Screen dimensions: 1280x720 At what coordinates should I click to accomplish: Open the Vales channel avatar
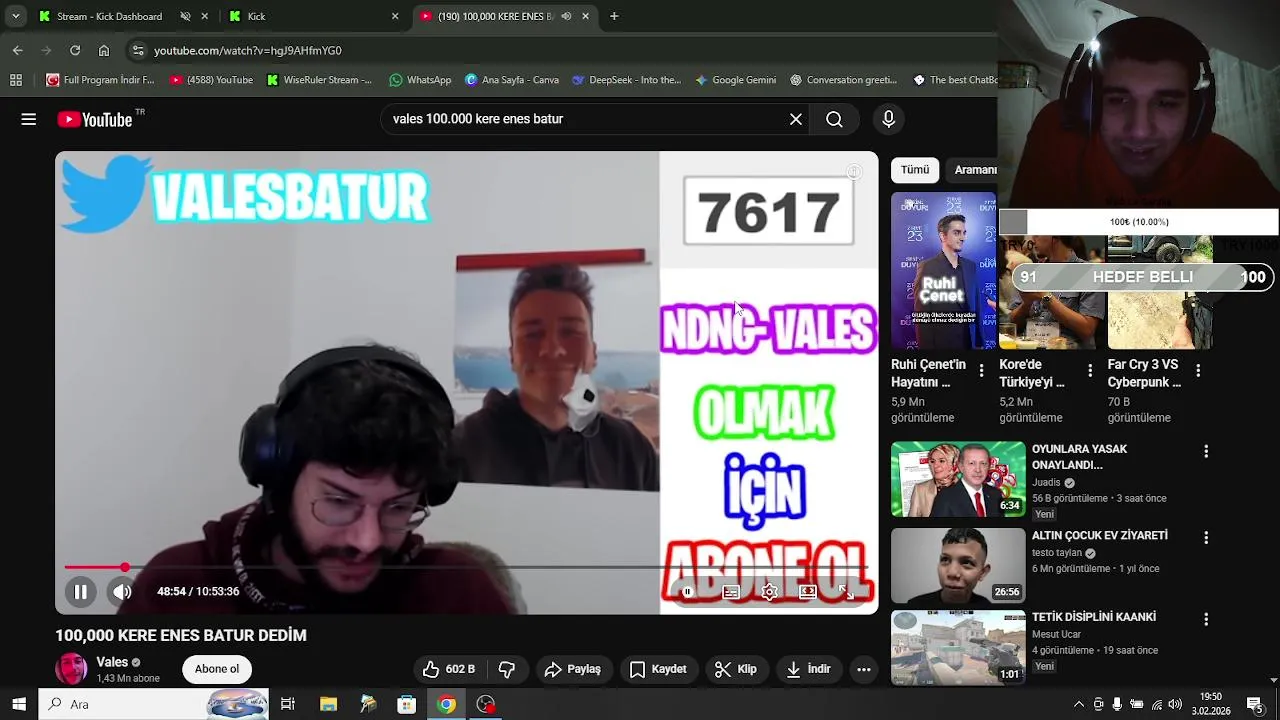pos(71,669)
